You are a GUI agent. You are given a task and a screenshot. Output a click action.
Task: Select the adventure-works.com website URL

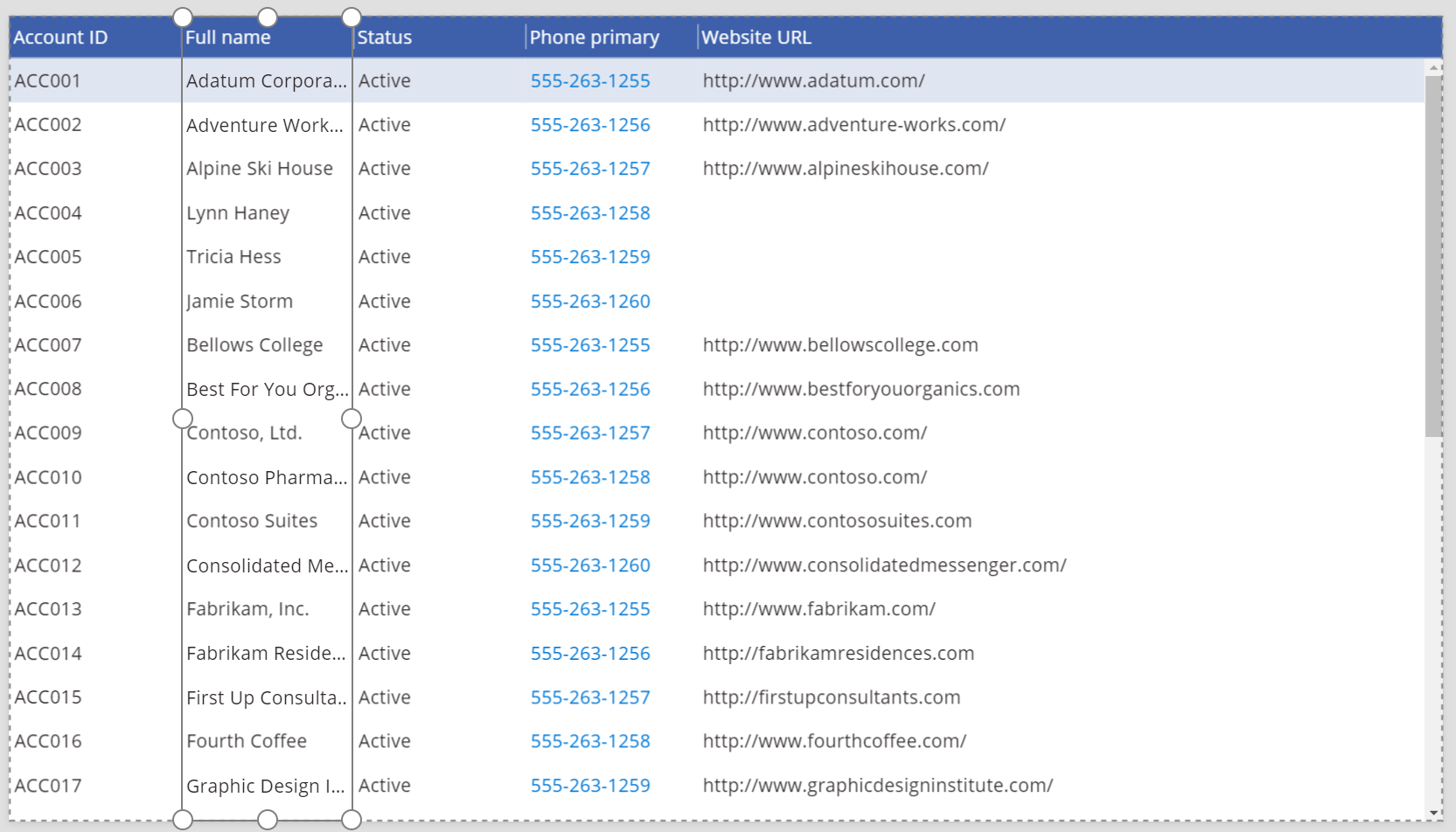[x=854, y=125]
